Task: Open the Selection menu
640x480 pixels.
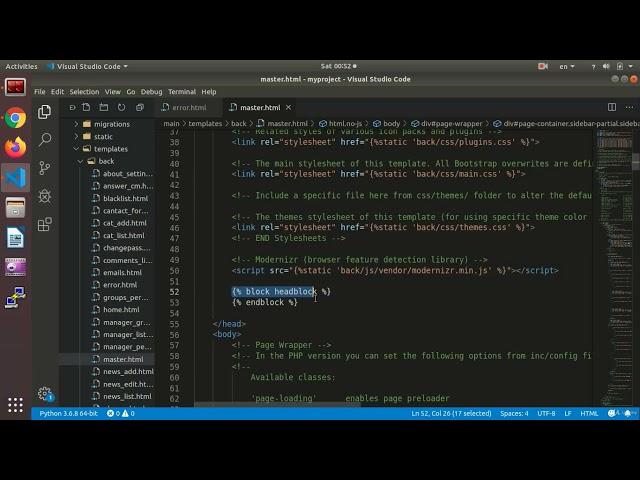Action: click(x=84, y=92)
